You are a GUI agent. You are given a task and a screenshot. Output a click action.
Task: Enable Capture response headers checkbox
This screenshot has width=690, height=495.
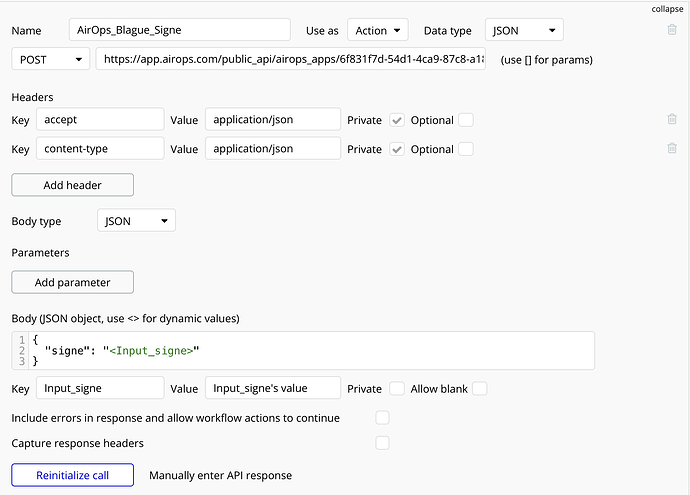pyautogui.click(x=382, y=443)
